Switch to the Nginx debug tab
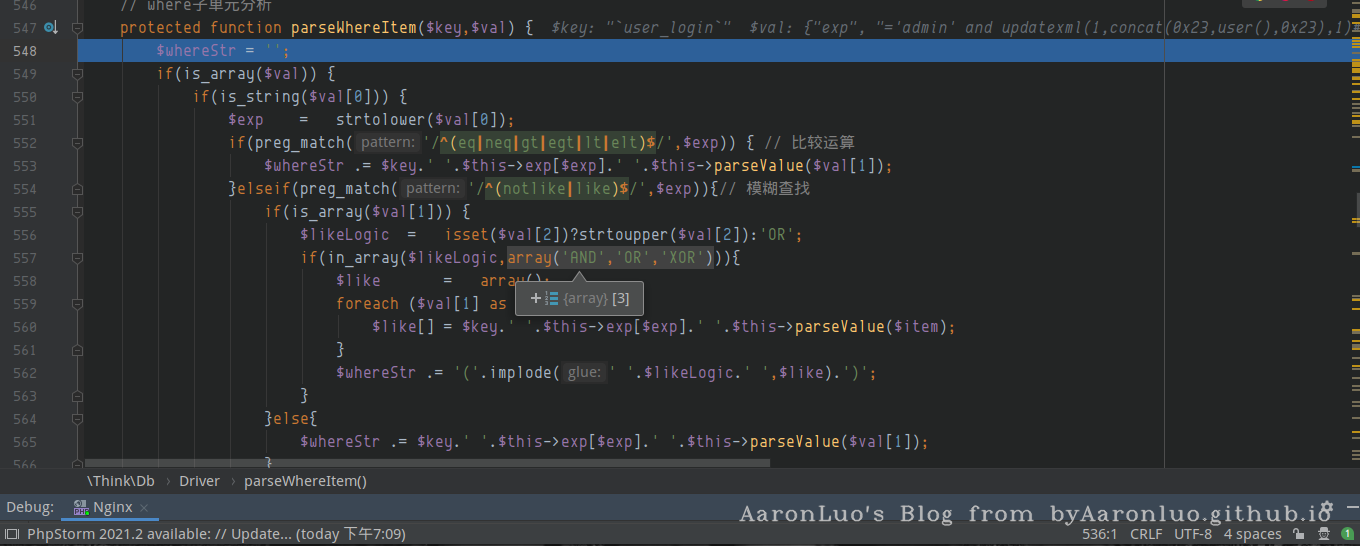The width and height of the screenshot is (1360, 546). [x=112, y=508]
